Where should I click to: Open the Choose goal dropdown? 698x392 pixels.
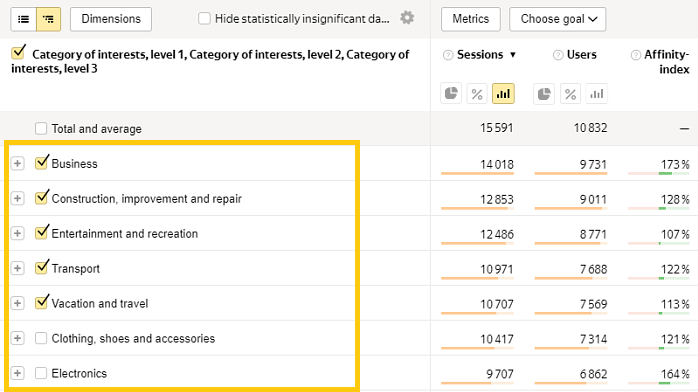point(557,19)
